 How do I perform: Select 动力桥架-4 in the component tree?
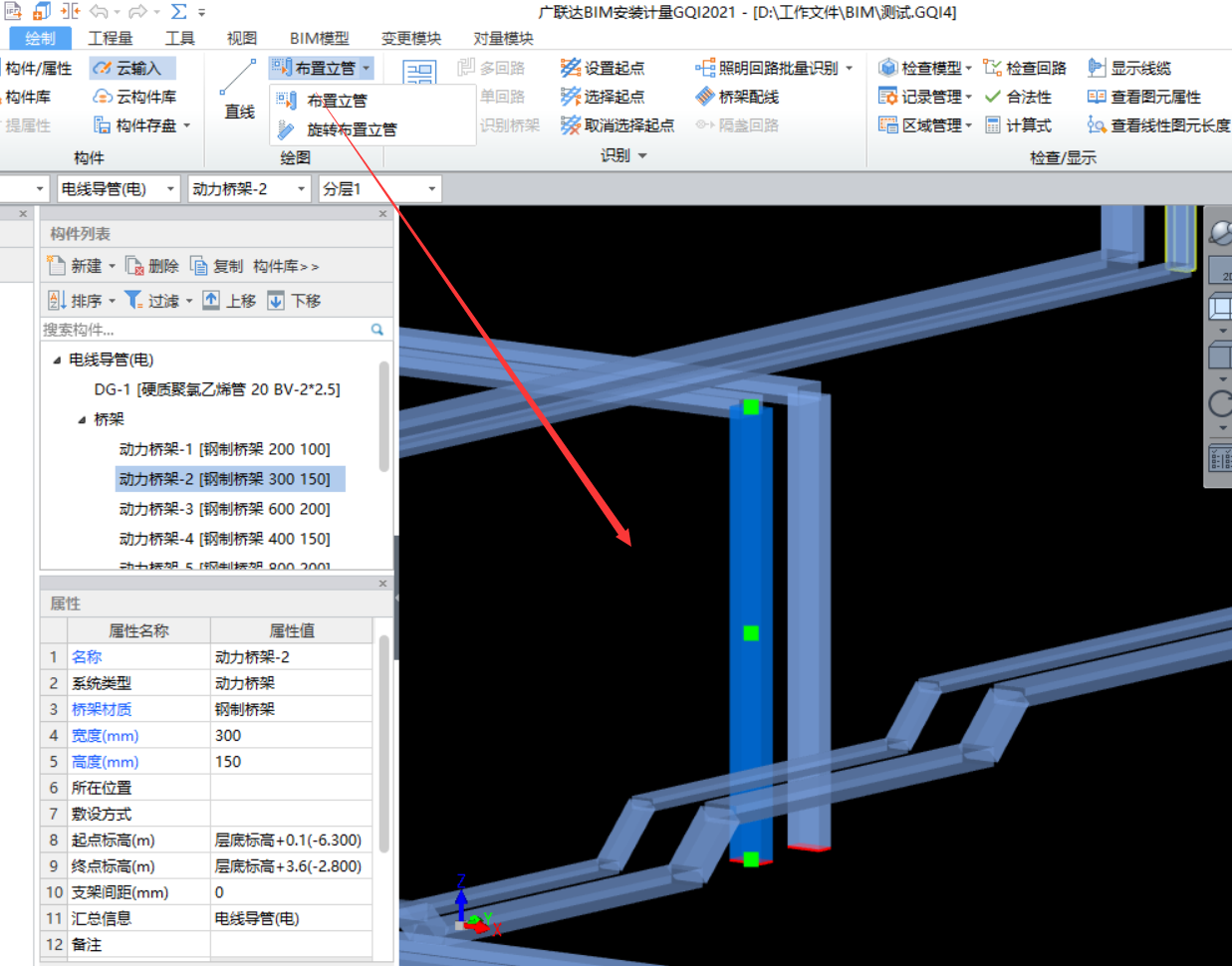tap(224, 539)
